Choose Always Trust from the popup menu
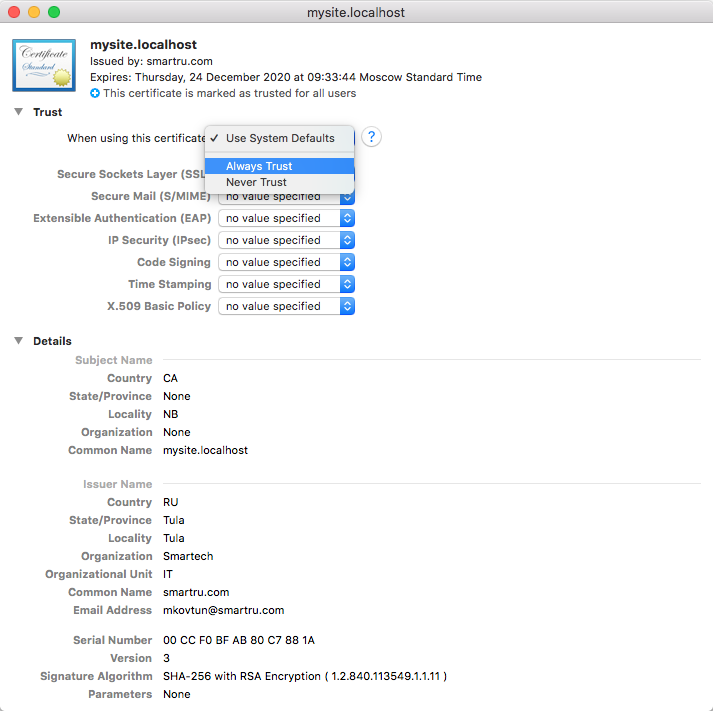Image resolution: width=713 pixels, height=711 pixels. [279, 166]
